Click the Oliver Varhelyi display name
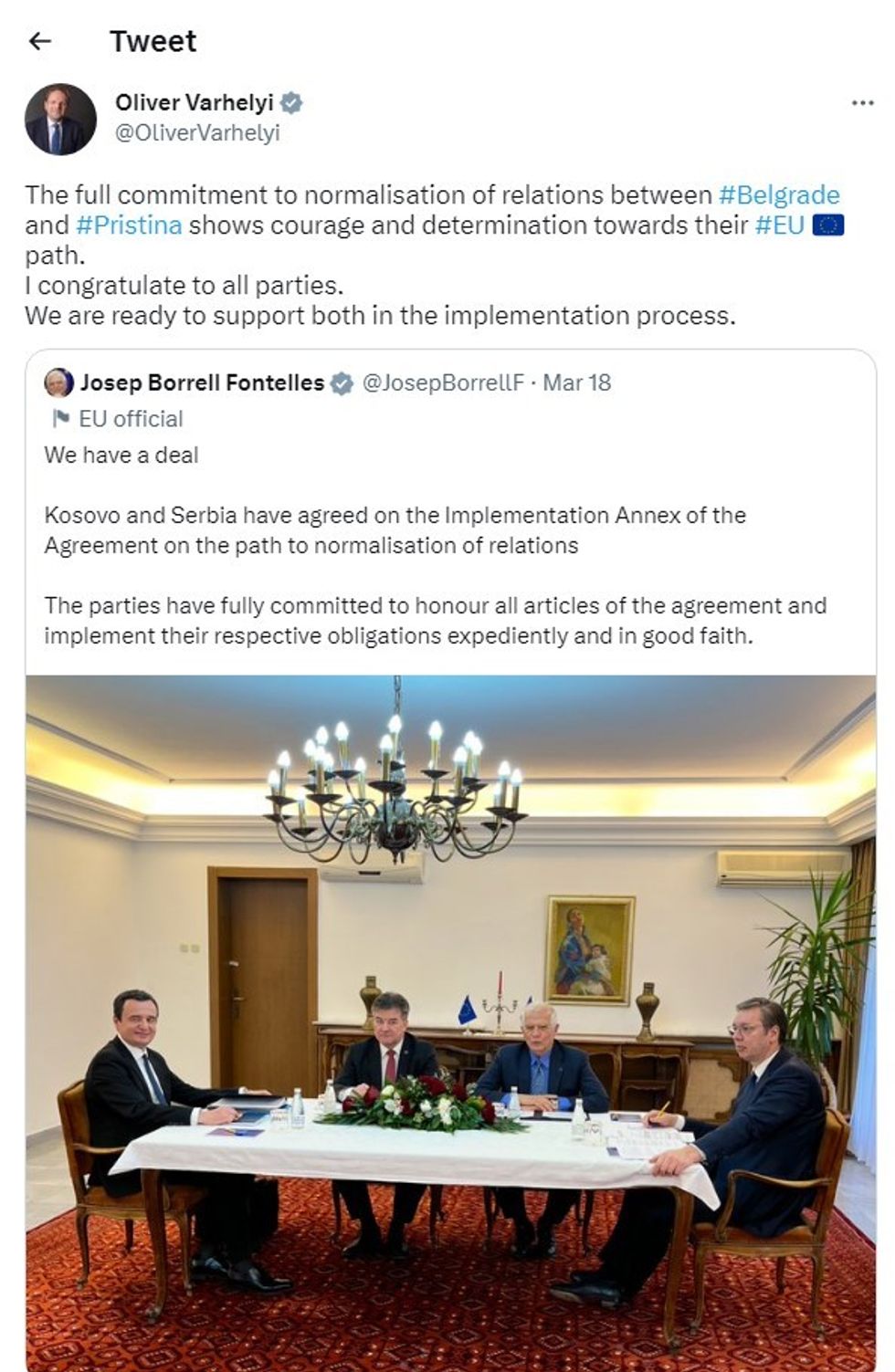895x1372 pixels. point(194,102)
